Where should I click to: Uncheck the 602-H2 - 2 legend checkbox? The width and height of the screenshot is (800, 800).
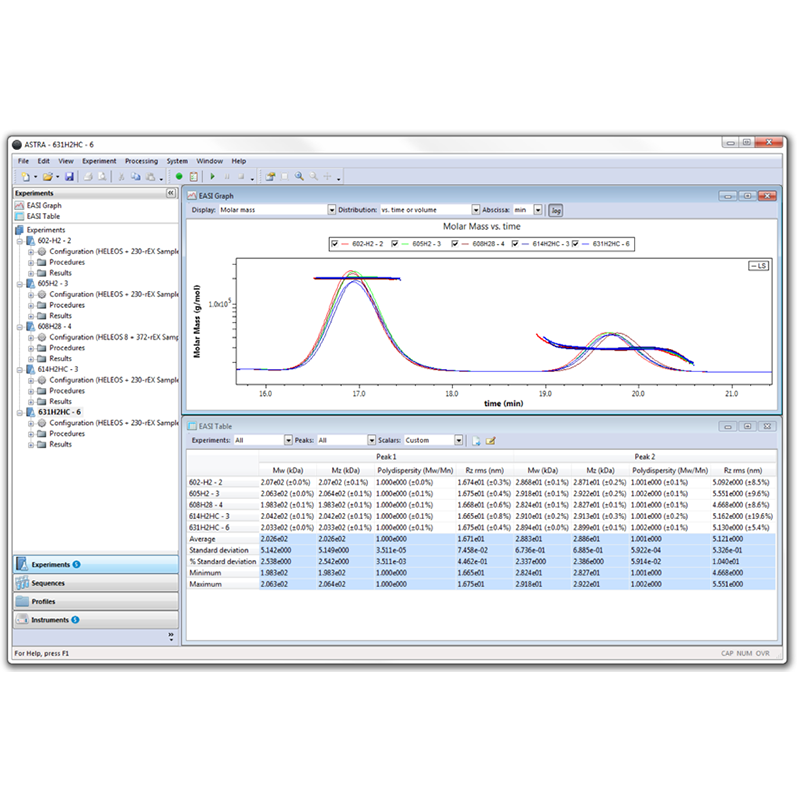pos(335,244)
